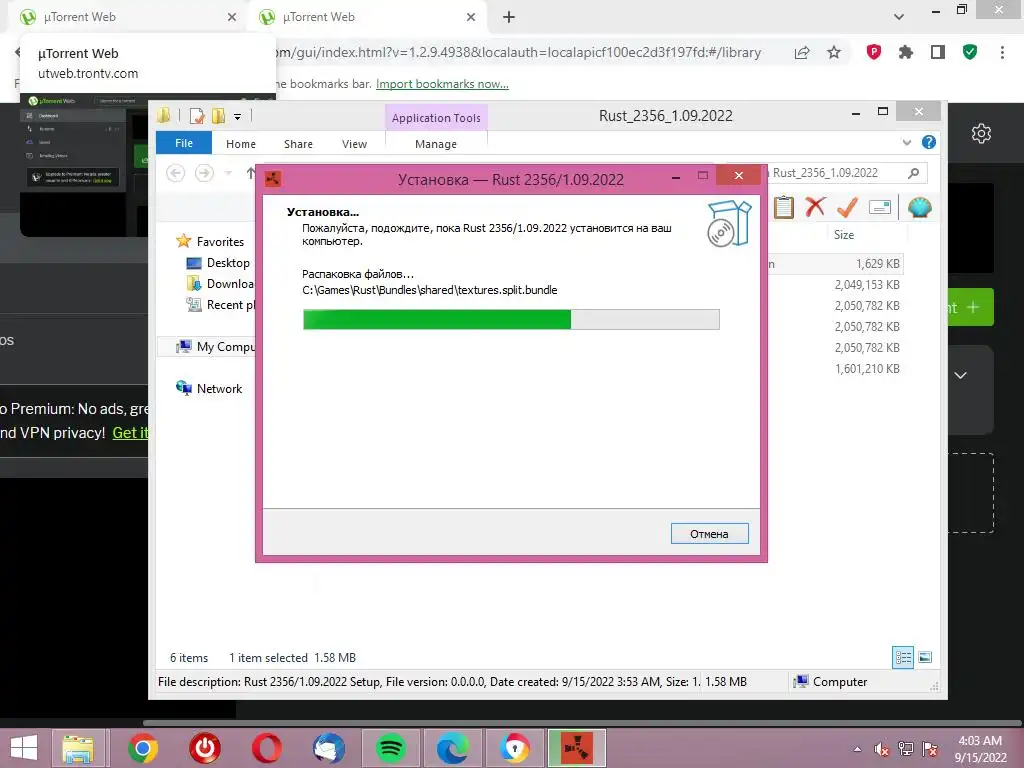Click the rename toolbar icon
1024x768 pixels.
click(880, 208)
